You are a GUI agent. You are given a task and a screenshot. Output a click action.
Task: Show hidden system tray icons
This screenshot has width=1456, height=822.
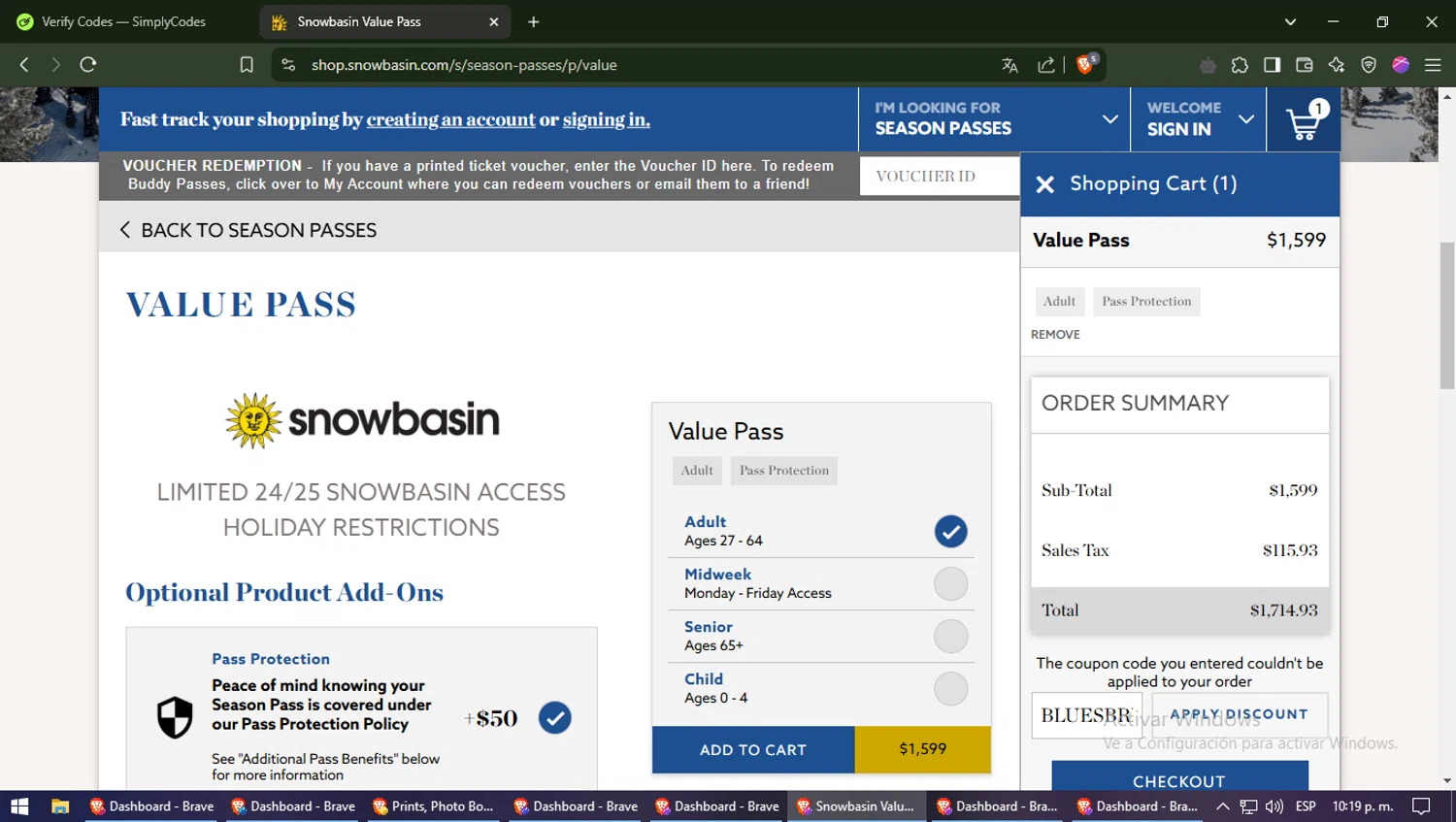coord(1223,806)
